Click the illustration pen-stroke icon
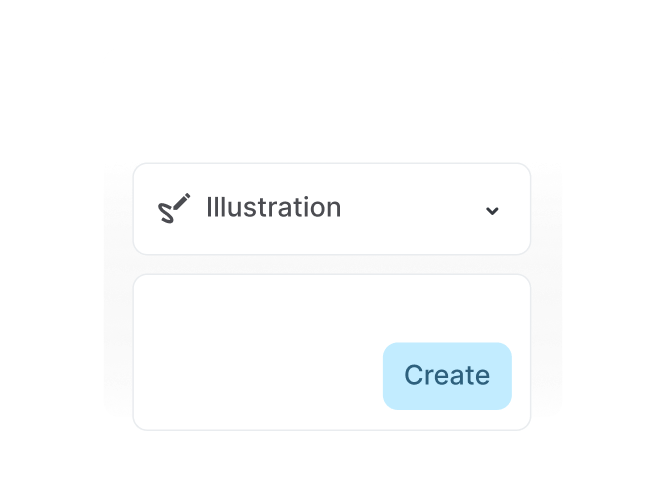666x480 pixels. [x=174, y=208]
